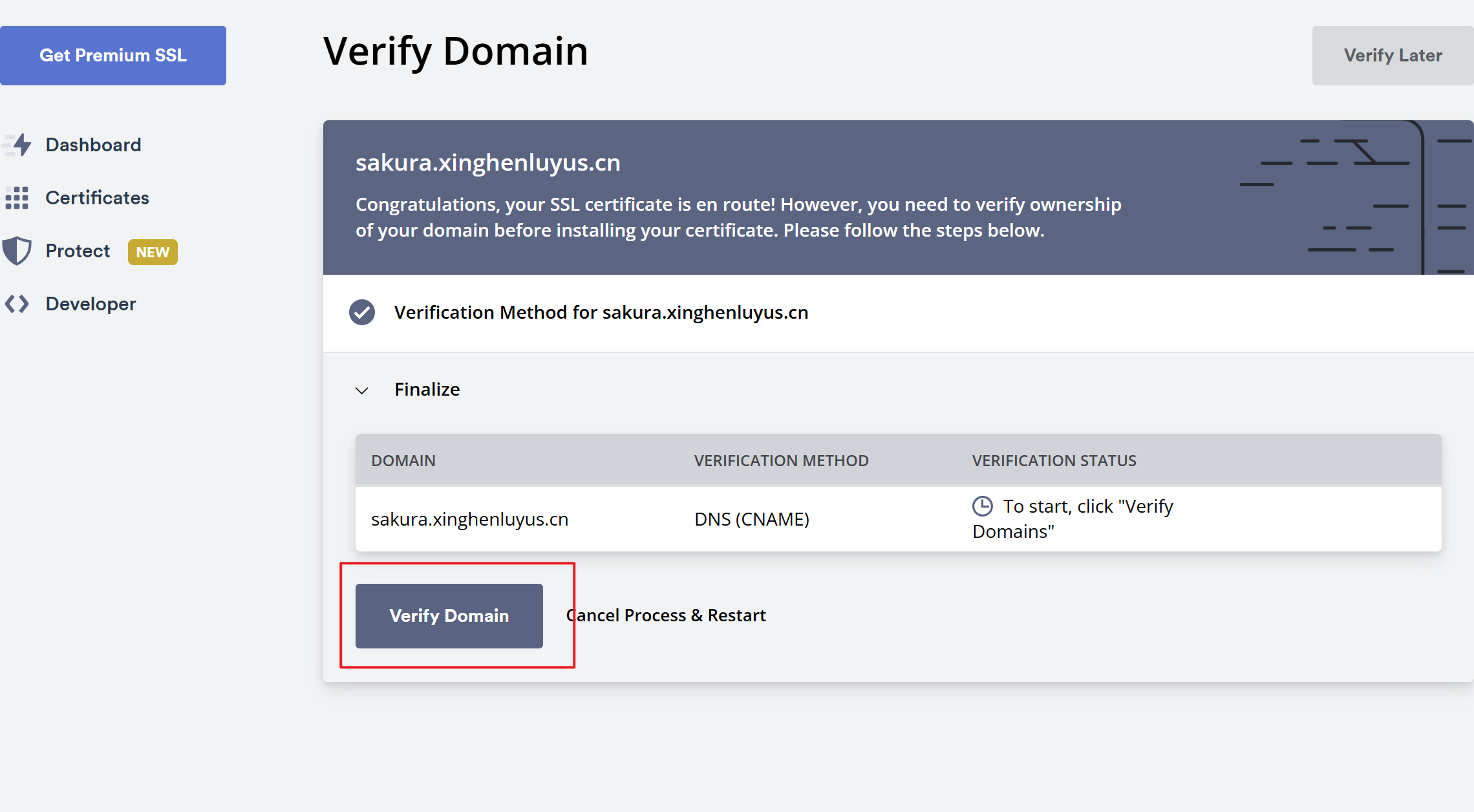Click the Developer code brackets icon

[17, 304]
